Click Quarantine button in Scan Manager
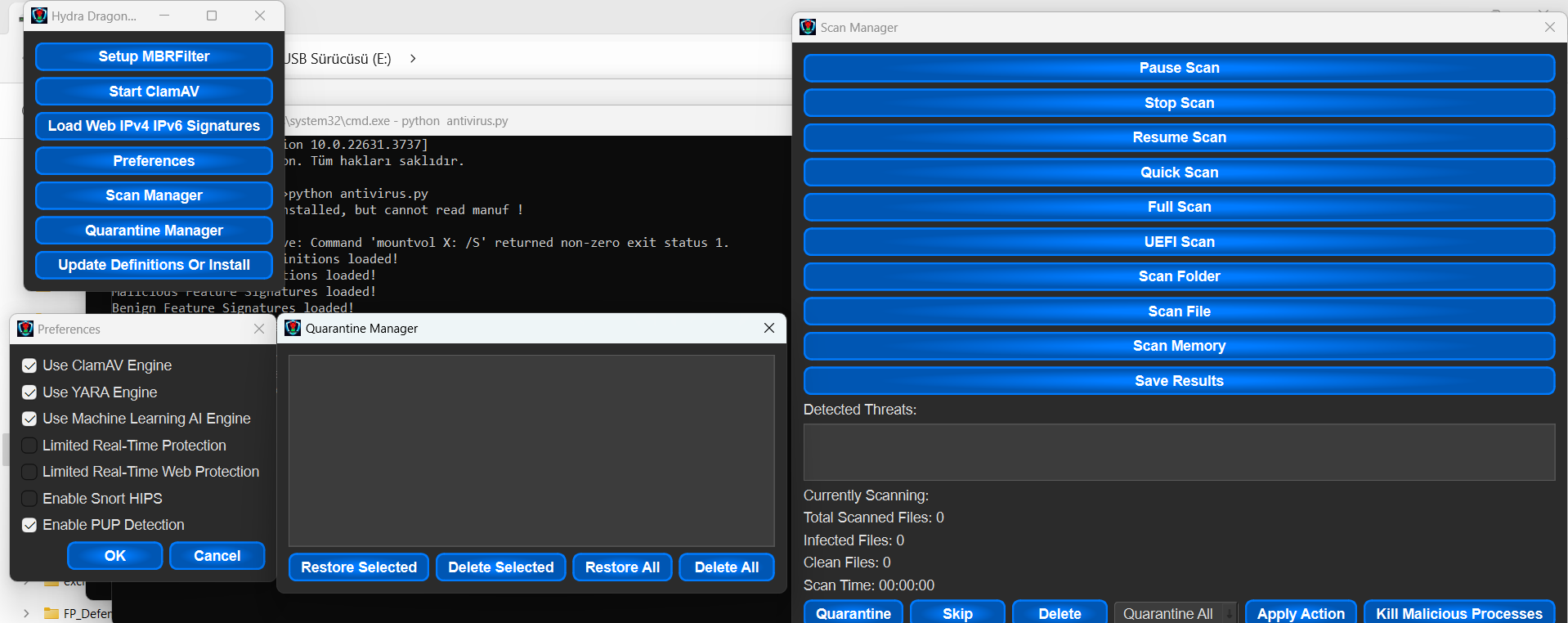This screenshot has width=1568, height=623. pyautogui.click(x=853, y=613)
